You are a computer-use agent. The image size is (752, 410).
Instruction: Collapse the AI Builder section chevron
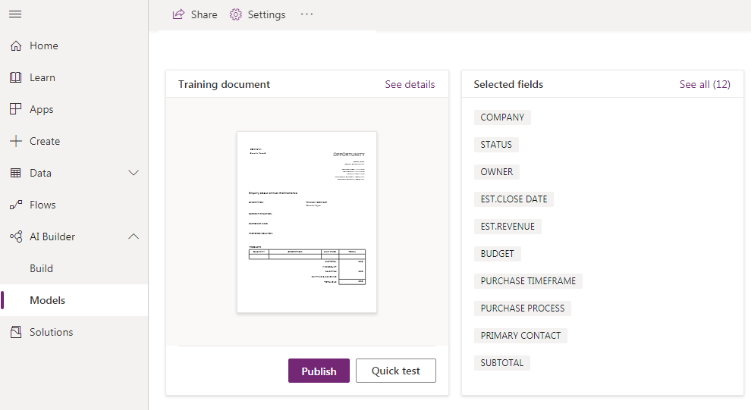134,236
